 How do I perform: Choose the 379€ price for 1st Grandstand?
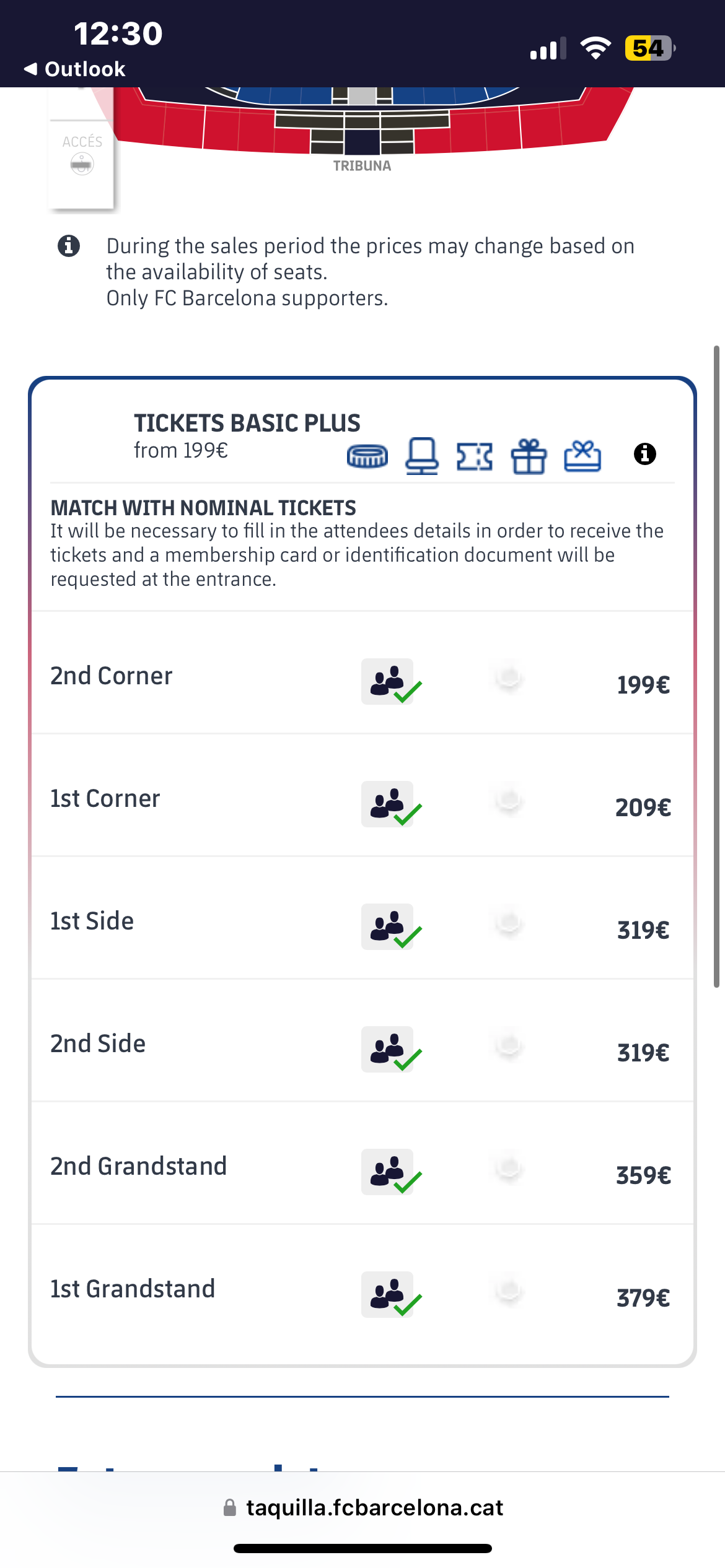(x=643, y=1298)
